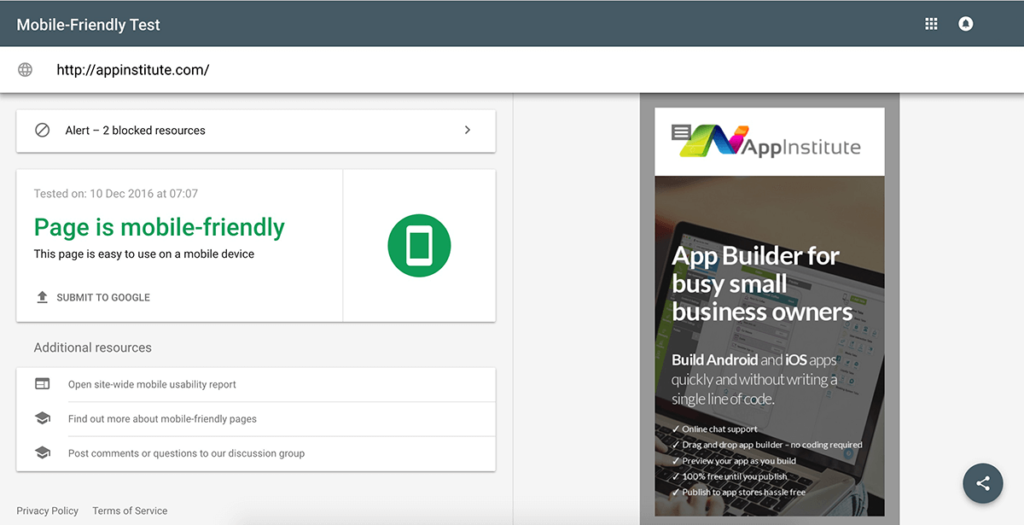Open the account notifications bell icon
The image size is (1024, 525).
(x=965, y=24)
